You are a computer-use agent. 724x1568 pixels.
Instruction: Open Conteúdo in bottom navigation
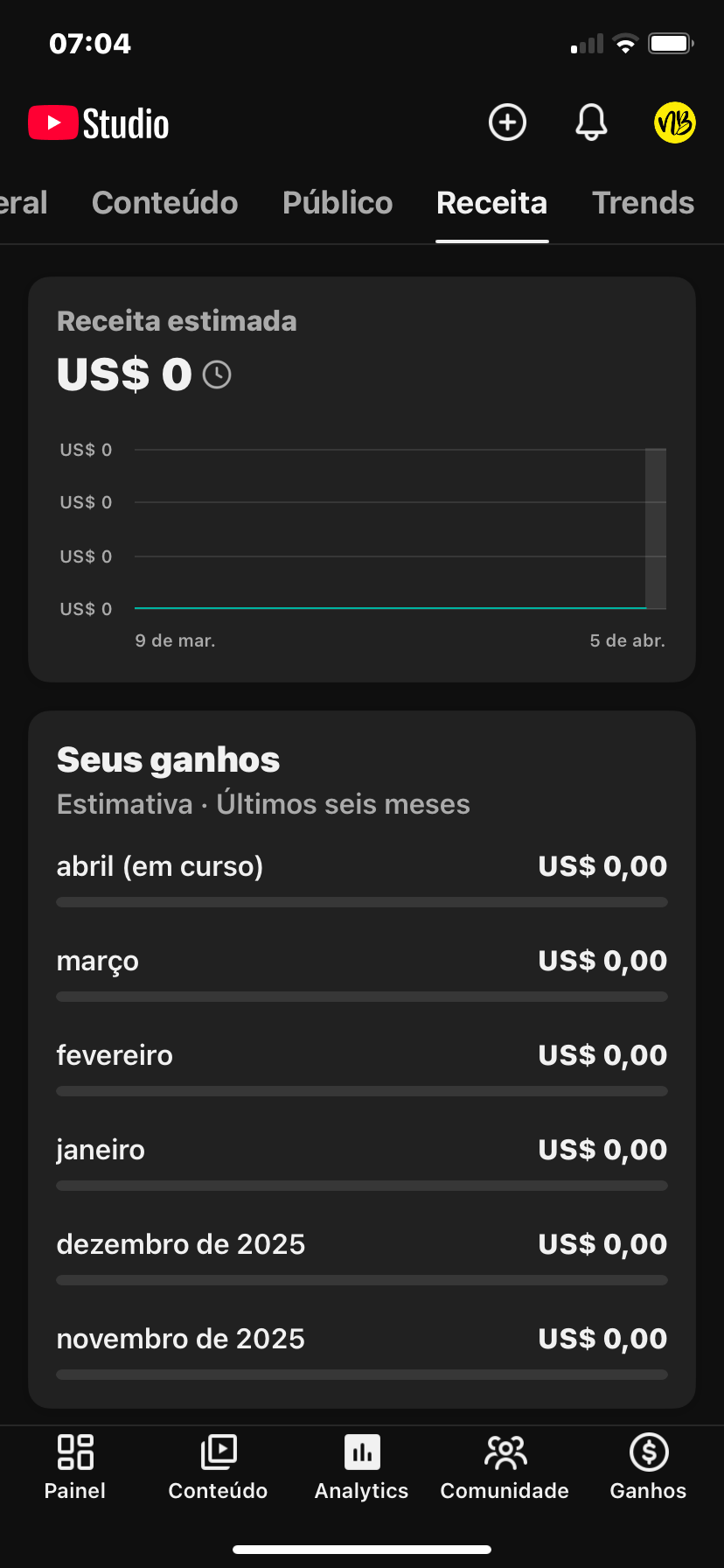(218, 1467)
